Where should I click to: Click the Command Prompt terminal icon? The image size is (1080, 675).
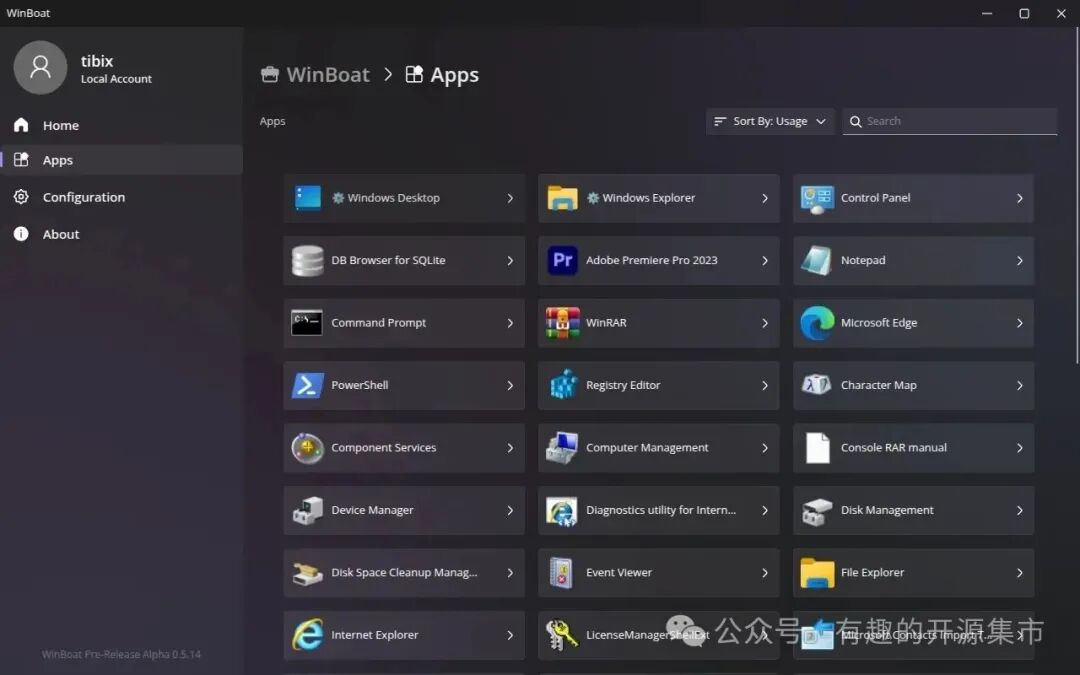pos(307,323)
